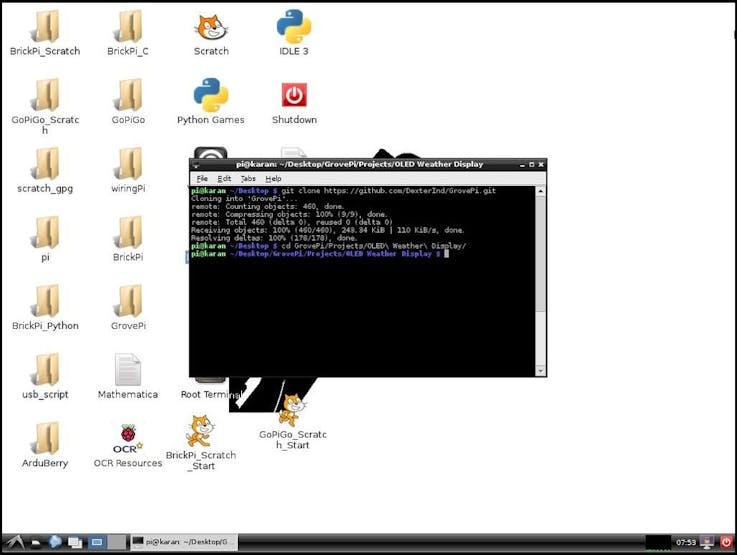737x555 pixels.
Task: Launch web browser globe in taskbar
Action: click(55, 542)
